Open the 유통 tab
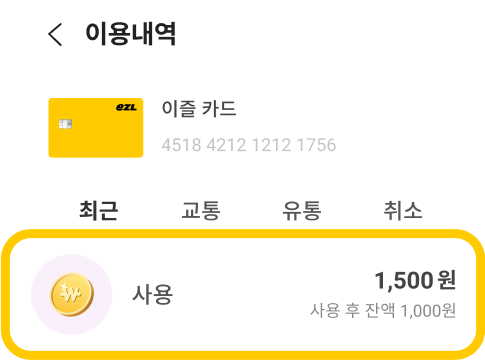 (x=302, y=210)
